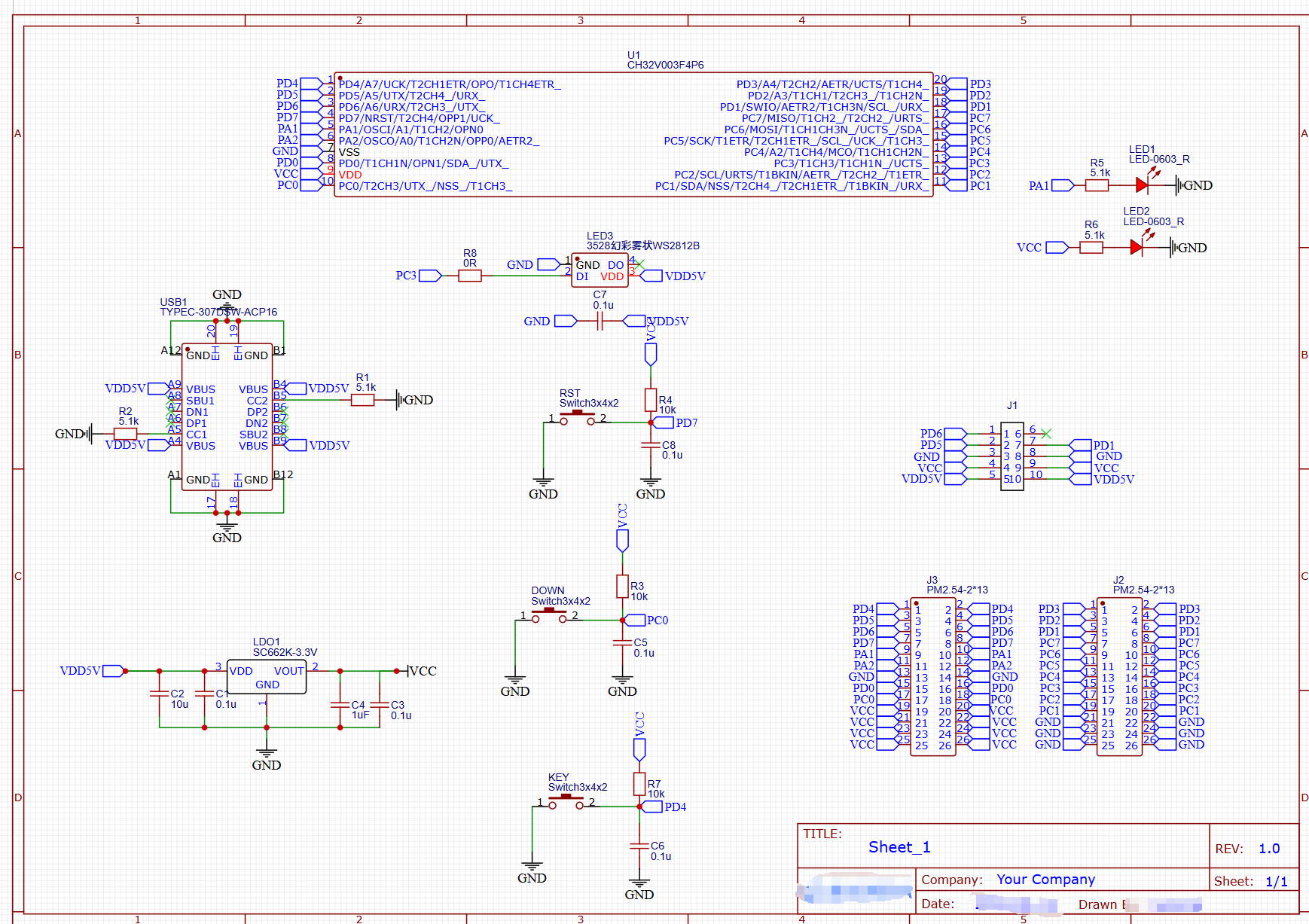1309x924 pixels.
Task: Click capacitor C7 symbol
Action: point(600,321)
